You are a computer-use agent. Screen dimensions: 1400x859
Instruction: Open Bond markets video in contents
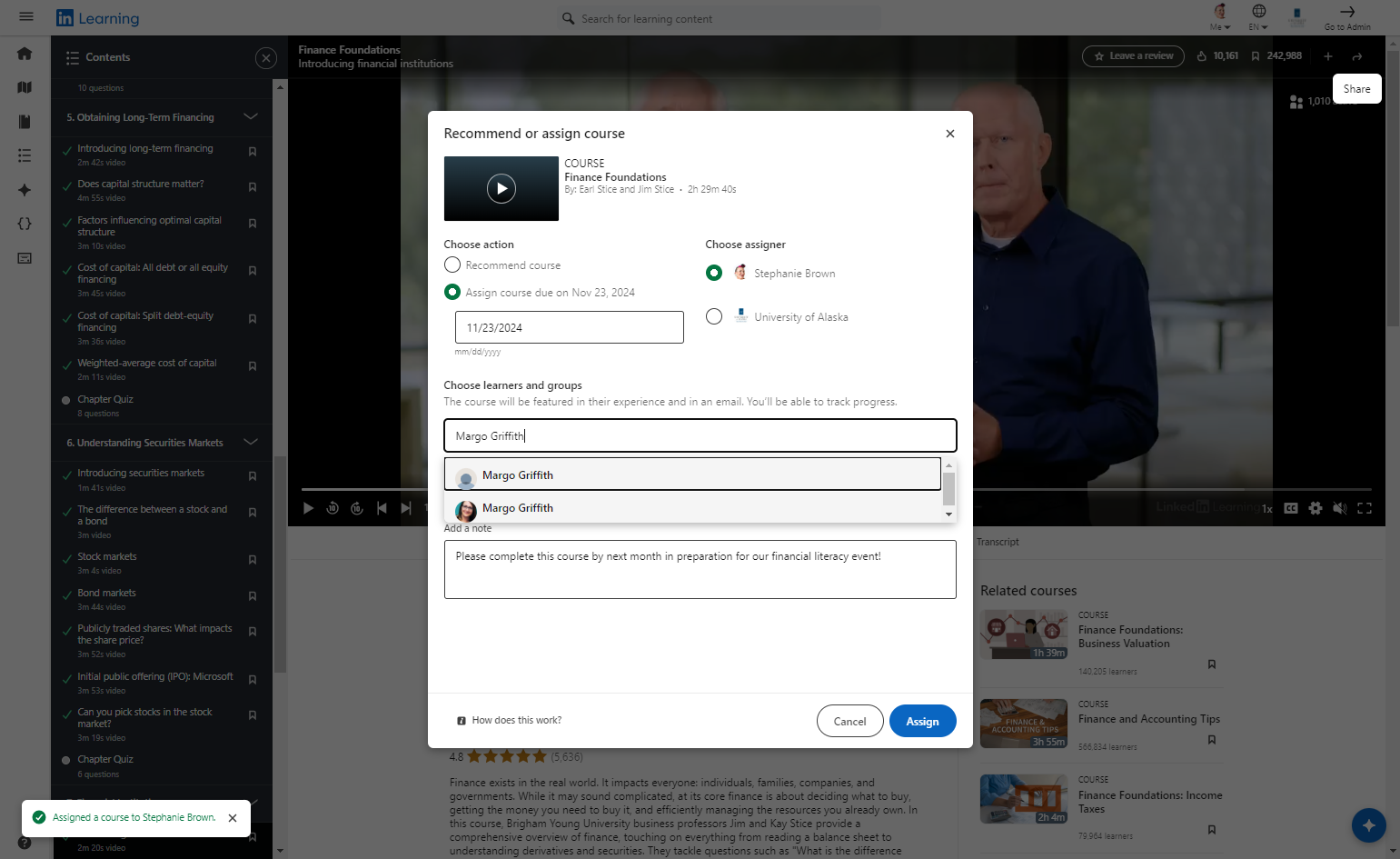107,593
